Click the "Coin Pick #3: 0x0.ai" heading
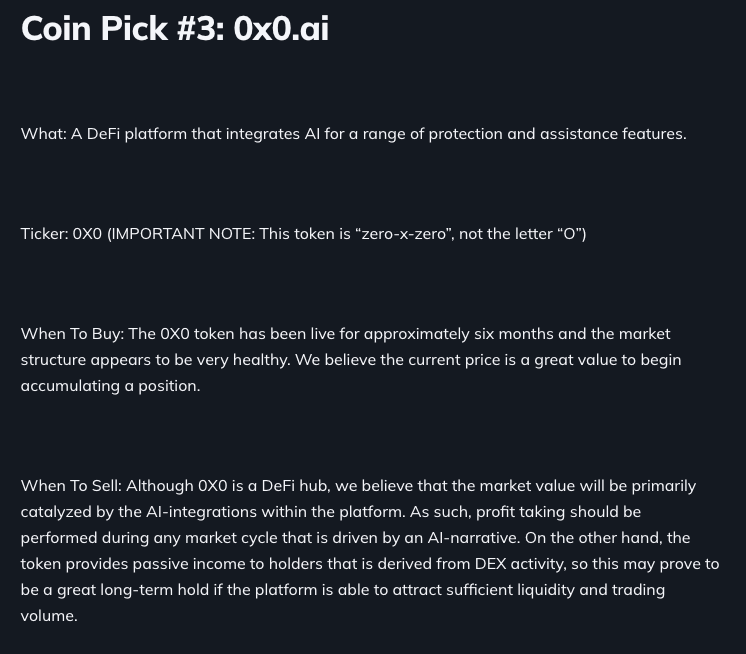Image resolution: width=746 pixels, height=654 pixels. point(174,29)
